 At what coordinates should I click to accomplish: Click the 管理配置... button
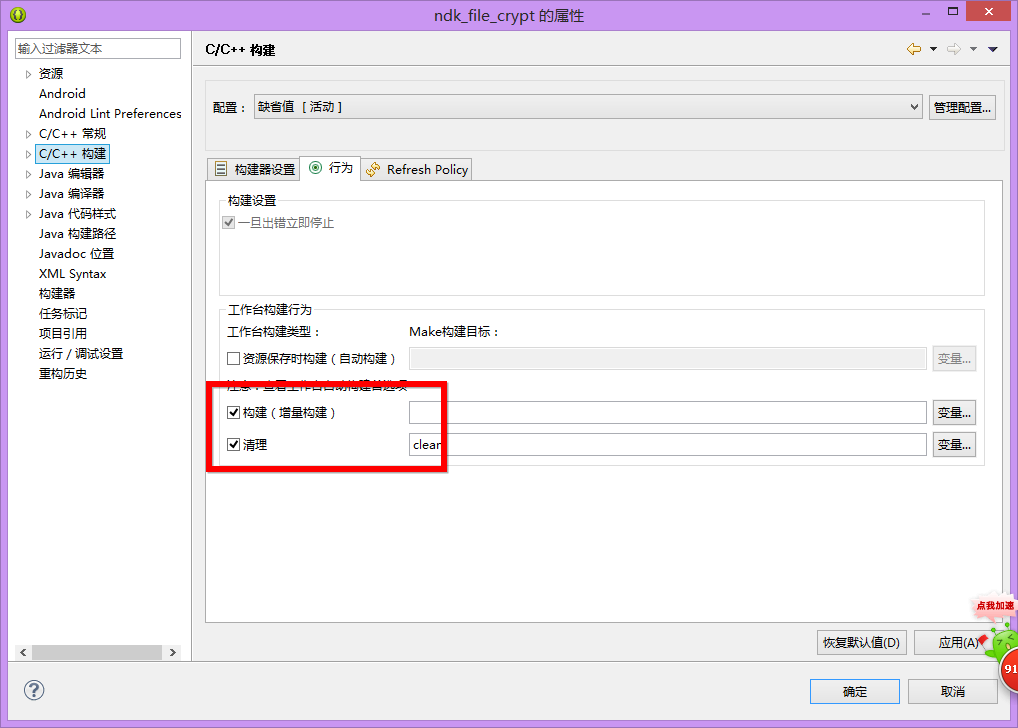coord(962,108)
